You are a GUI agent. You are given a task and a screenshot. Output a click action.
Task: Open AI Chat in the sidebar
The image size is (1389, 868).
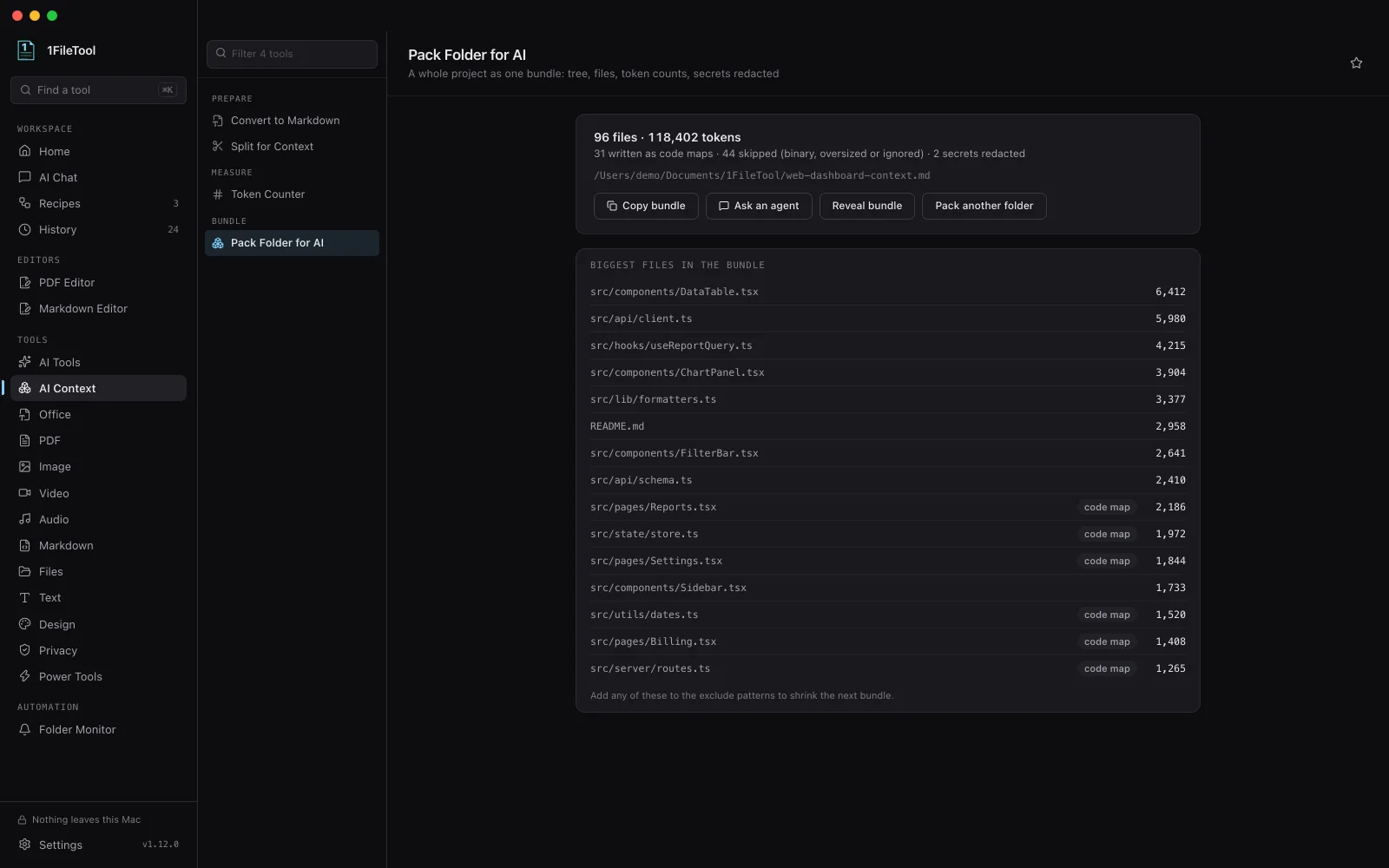(x=98, y=177)
